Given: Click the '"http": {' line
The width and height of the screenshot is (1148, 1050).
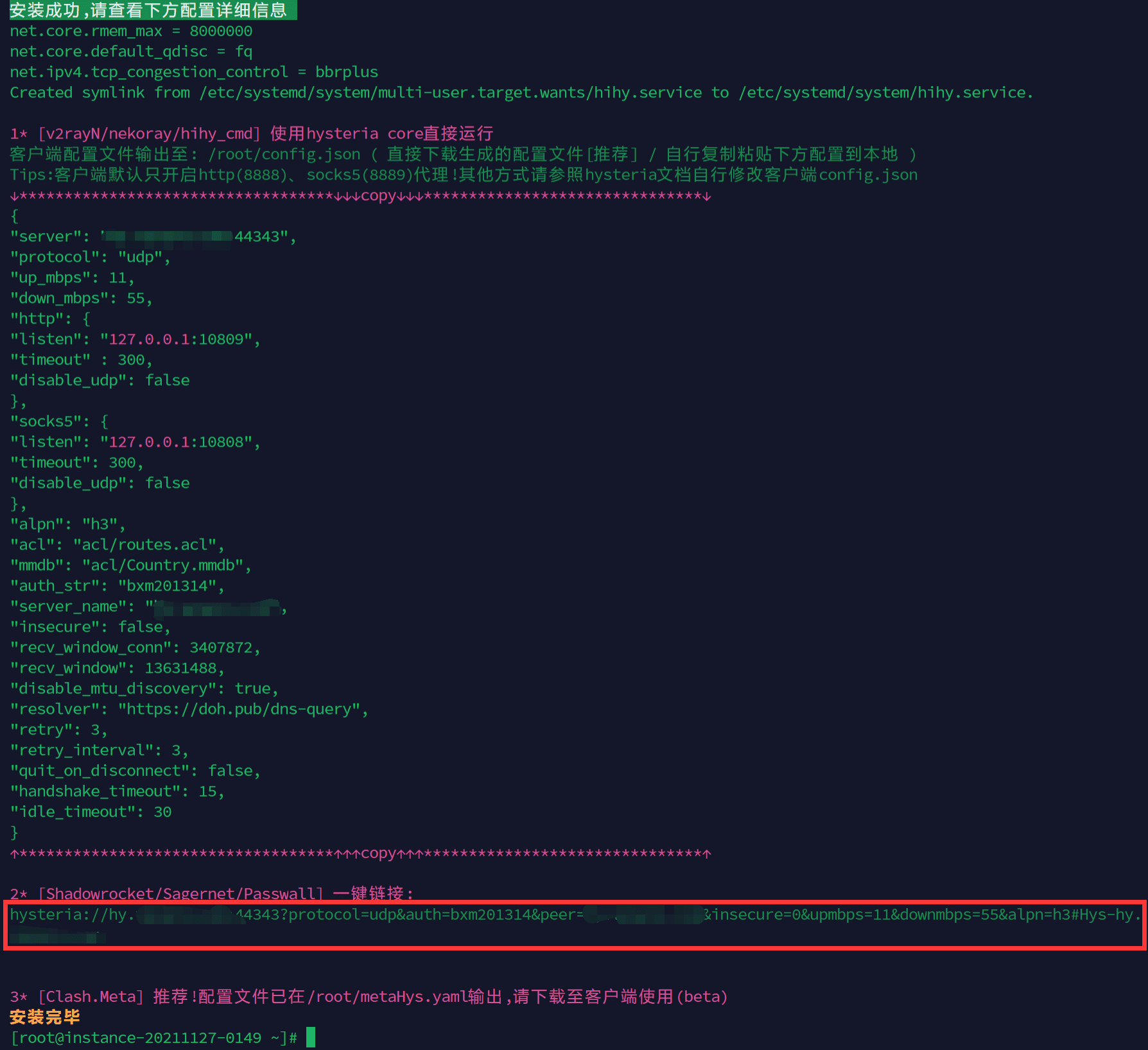Looking at the screenshot, I should (x=50, y=318).
